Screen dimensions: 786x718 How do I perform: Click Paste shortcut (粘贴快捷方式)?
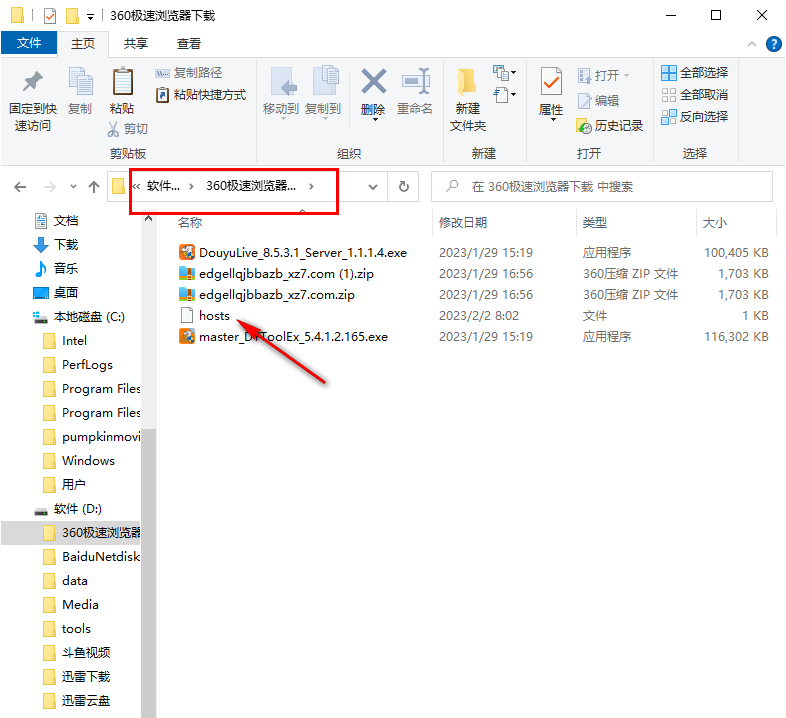point(201,95)
